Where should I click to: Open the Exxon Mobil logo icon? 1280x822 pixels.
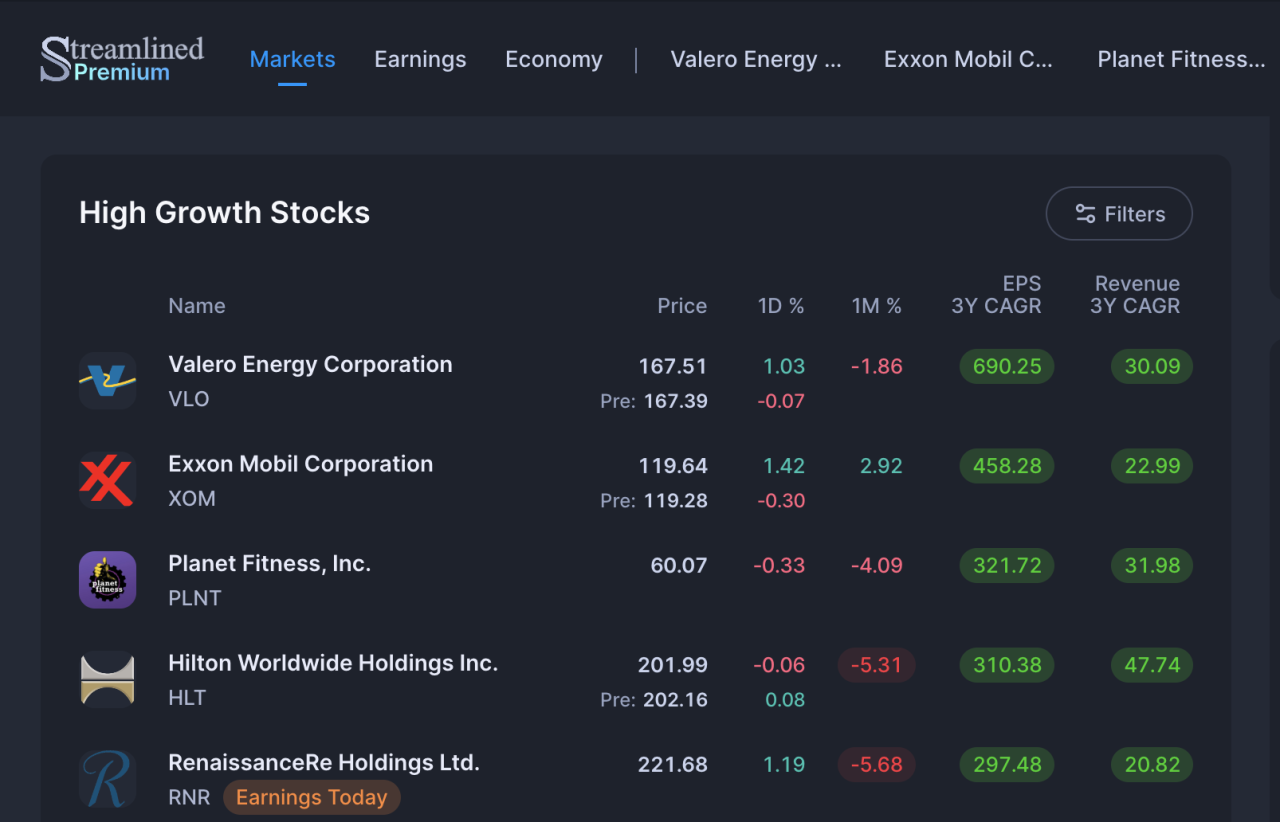[x=107, y=480]
